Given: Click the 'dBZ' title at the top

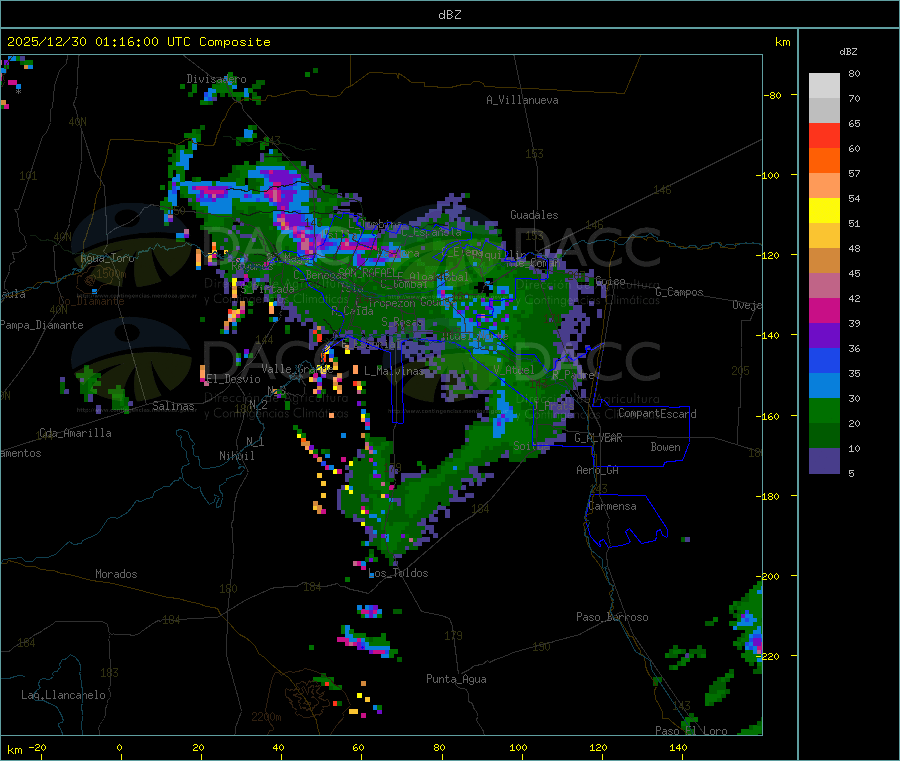Looking at the screenshot, I should pyautogui.click(x=449, y=15).
